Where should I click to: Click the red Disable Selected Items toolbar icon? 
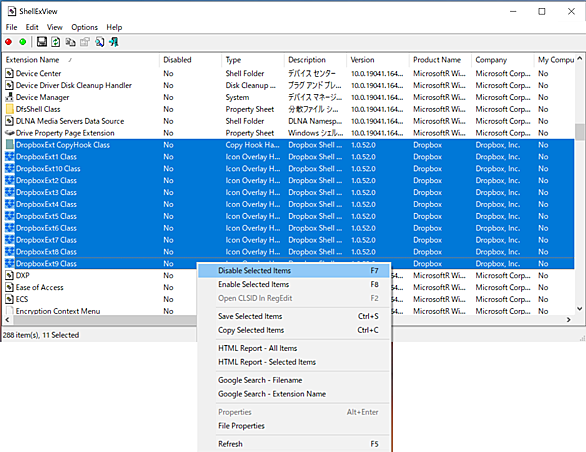tap(9, 42)
